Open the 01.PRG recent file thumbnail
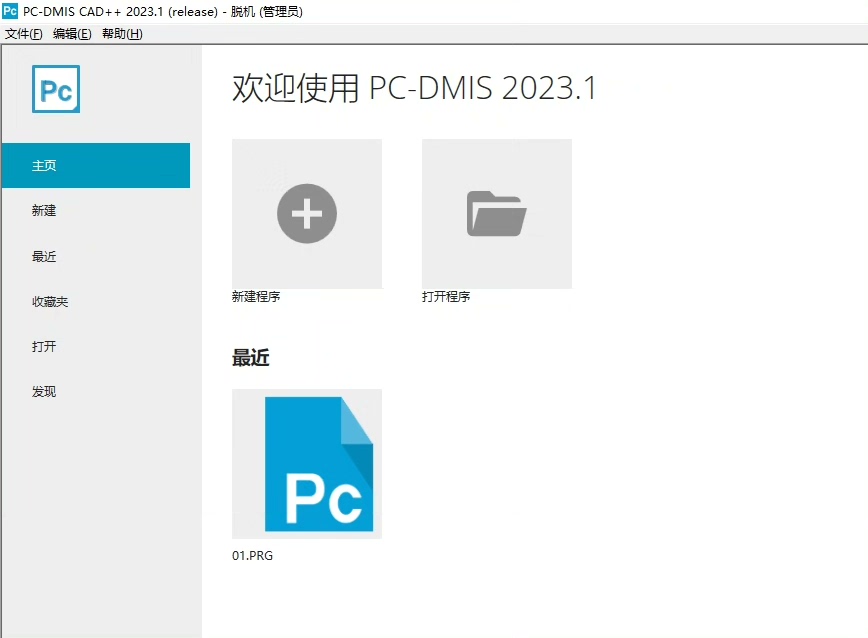Image resolution: width=868 pixels, height=638 pixels. pos(307,464)
